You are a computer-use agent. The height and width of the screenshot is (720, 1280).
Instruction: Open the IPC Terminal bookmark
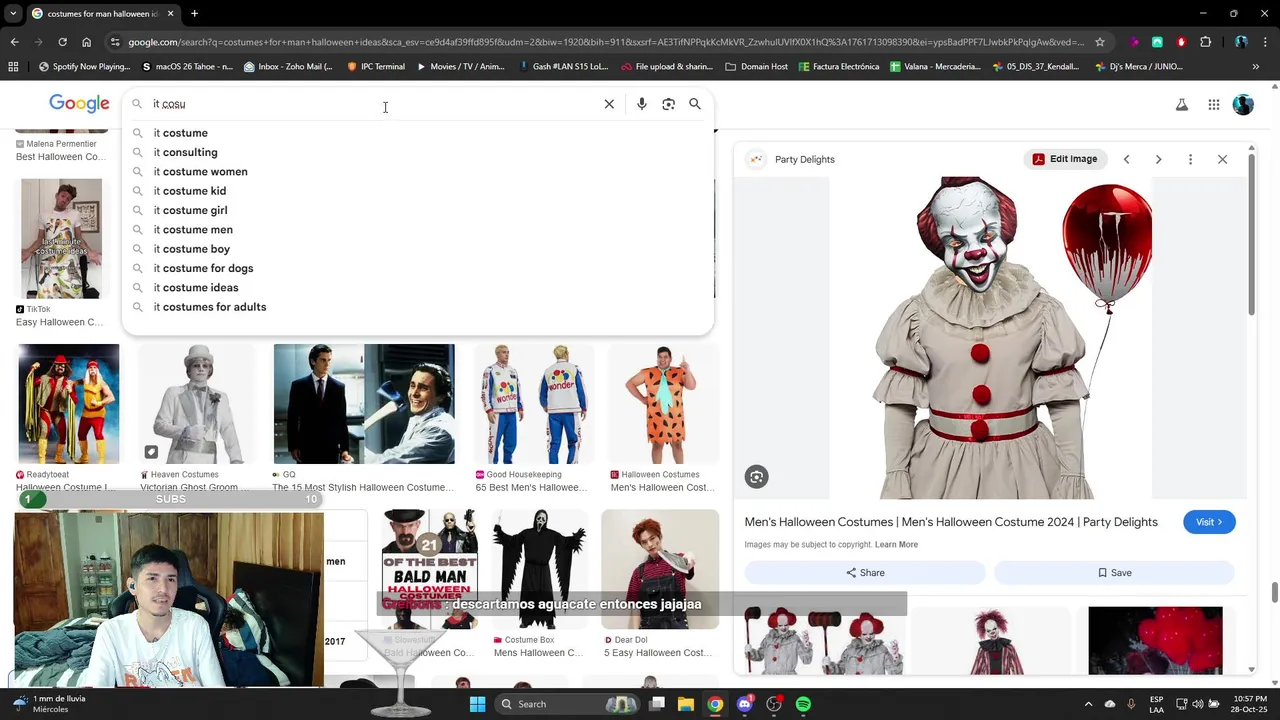click(376, 67)
